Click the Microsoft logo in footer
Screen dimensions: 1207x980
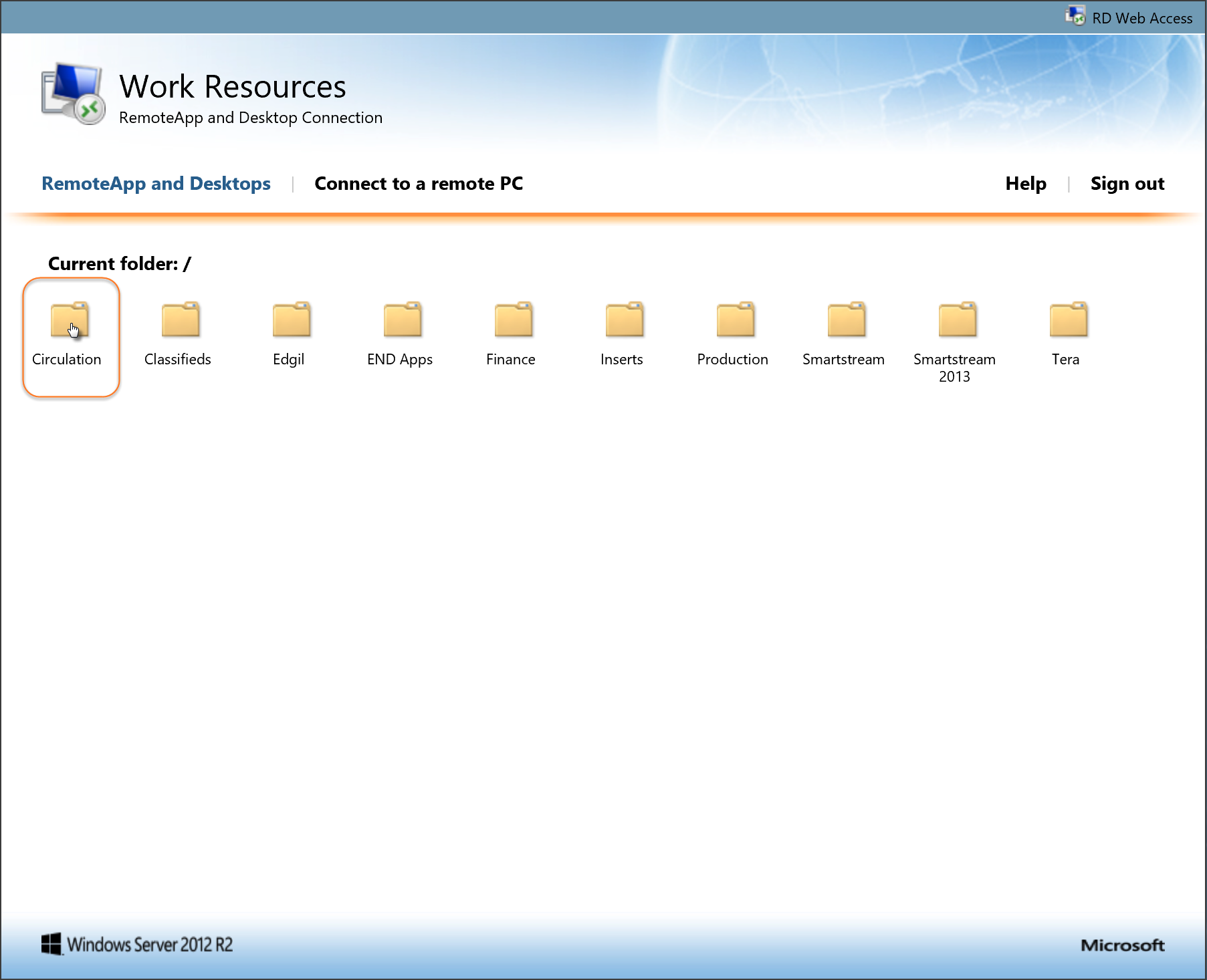[1122, 945]
